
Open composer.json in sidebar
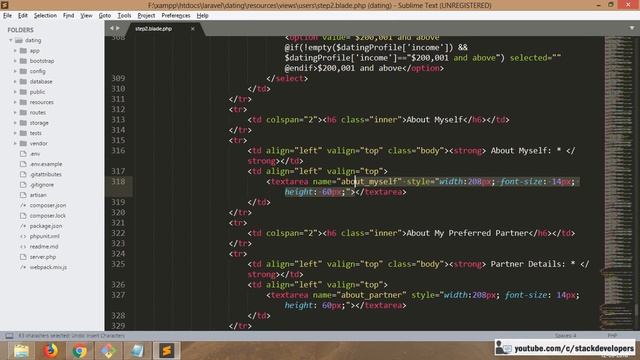tap(48, 205)
